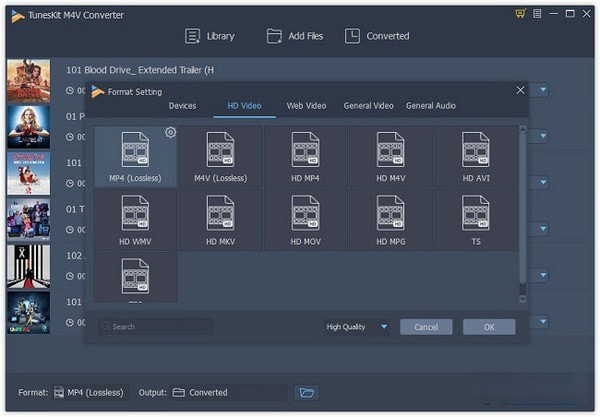Pick the HD WMV format icon

click(135, 214)
